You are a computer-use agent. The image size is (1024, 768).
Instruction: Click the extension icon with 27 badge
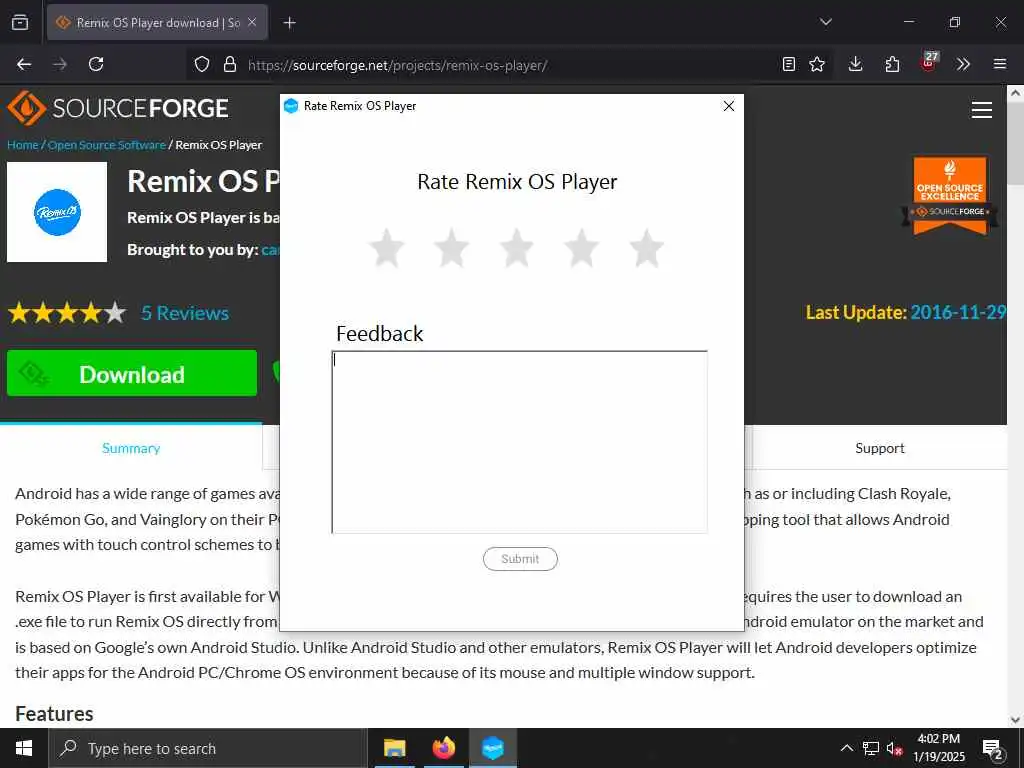pyautogui.click(x=929, y=63)
